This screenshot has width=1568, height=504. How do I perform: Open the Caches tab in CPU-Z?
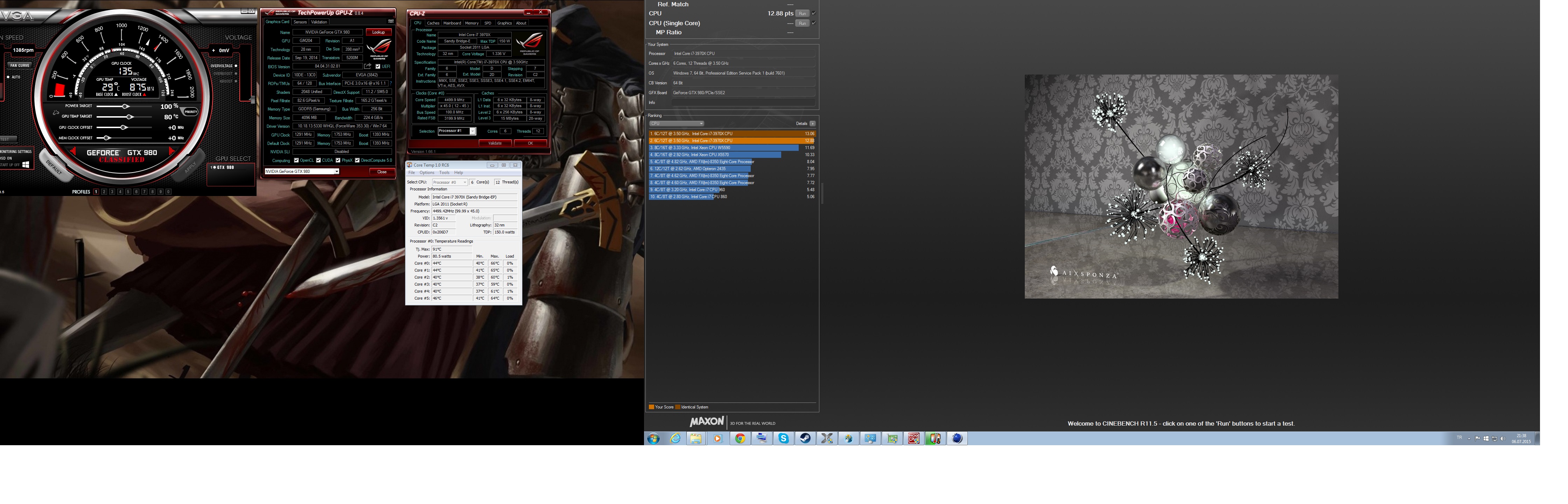(x=433, y=23)
